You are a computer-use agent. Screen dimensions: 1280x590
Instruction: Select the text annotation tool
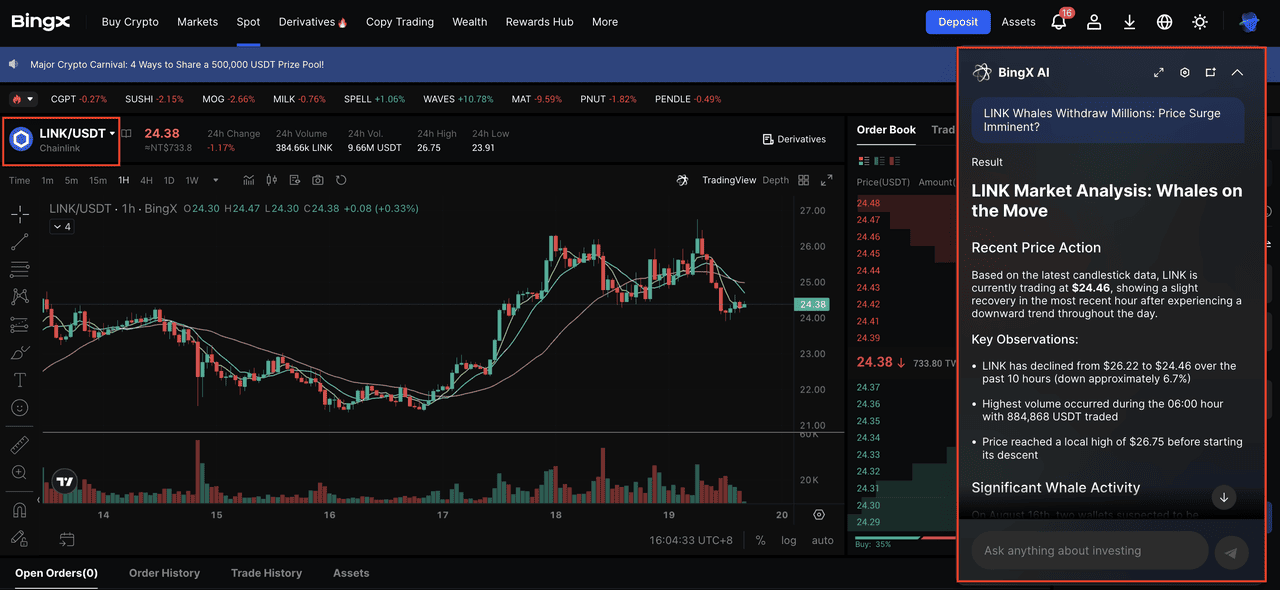pos(19,380)
